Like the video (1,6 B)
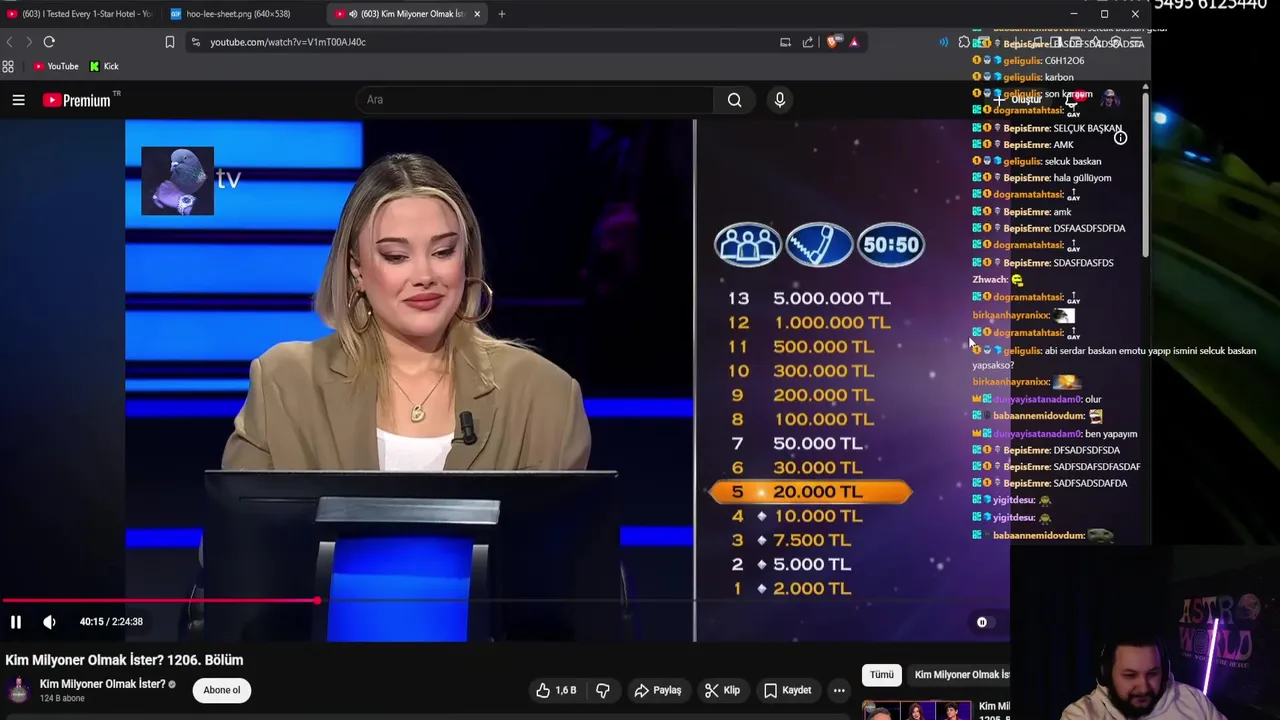Screen dimensions: 1280x720 (556, 690)
